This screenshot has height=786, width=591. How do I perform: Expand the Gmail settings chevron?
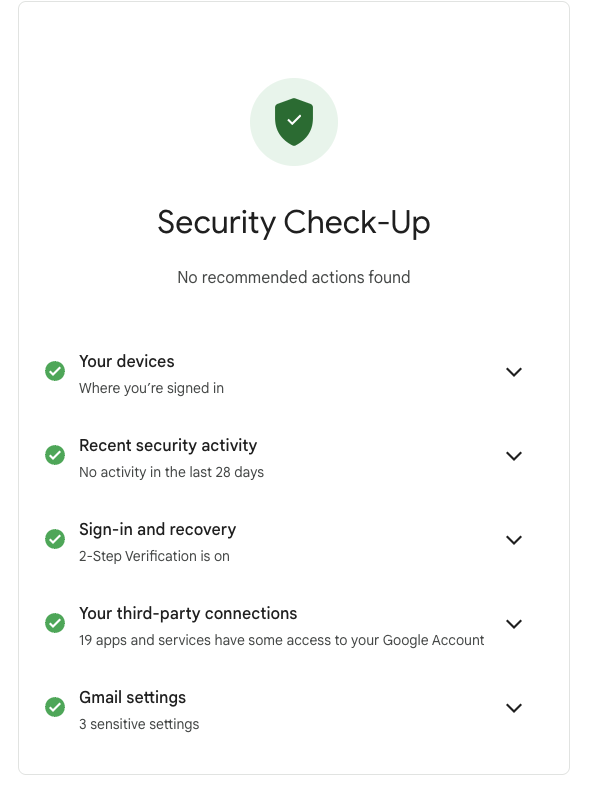[514, 708]
